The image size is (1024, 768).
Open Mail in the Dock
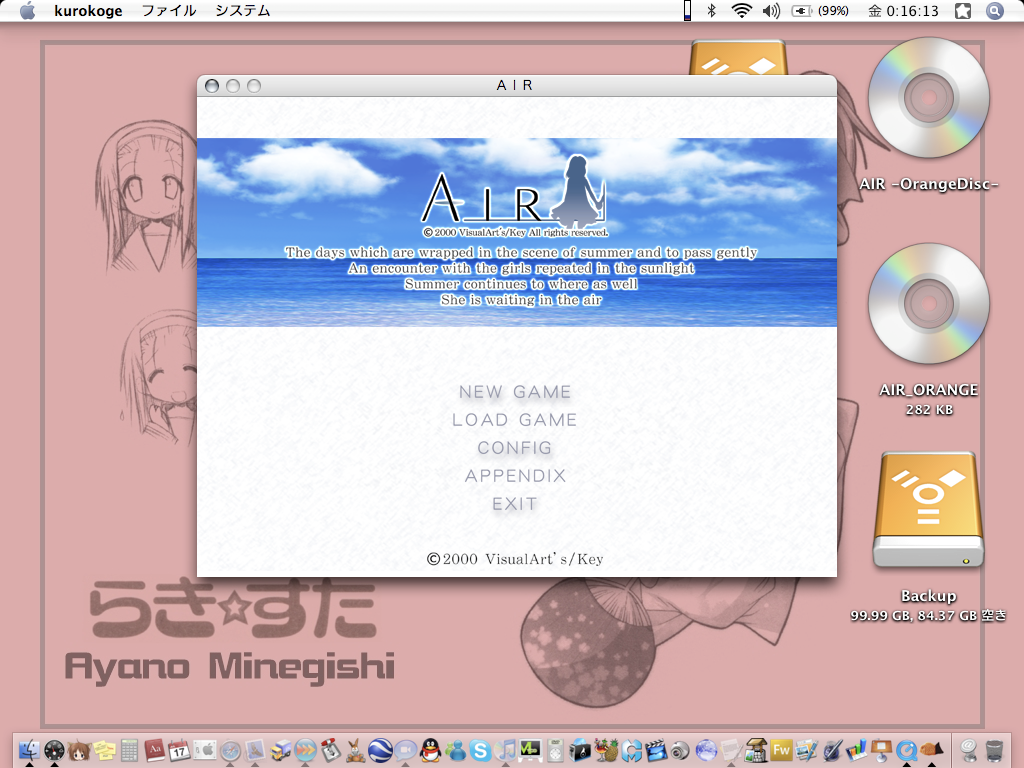coord(255,750)
